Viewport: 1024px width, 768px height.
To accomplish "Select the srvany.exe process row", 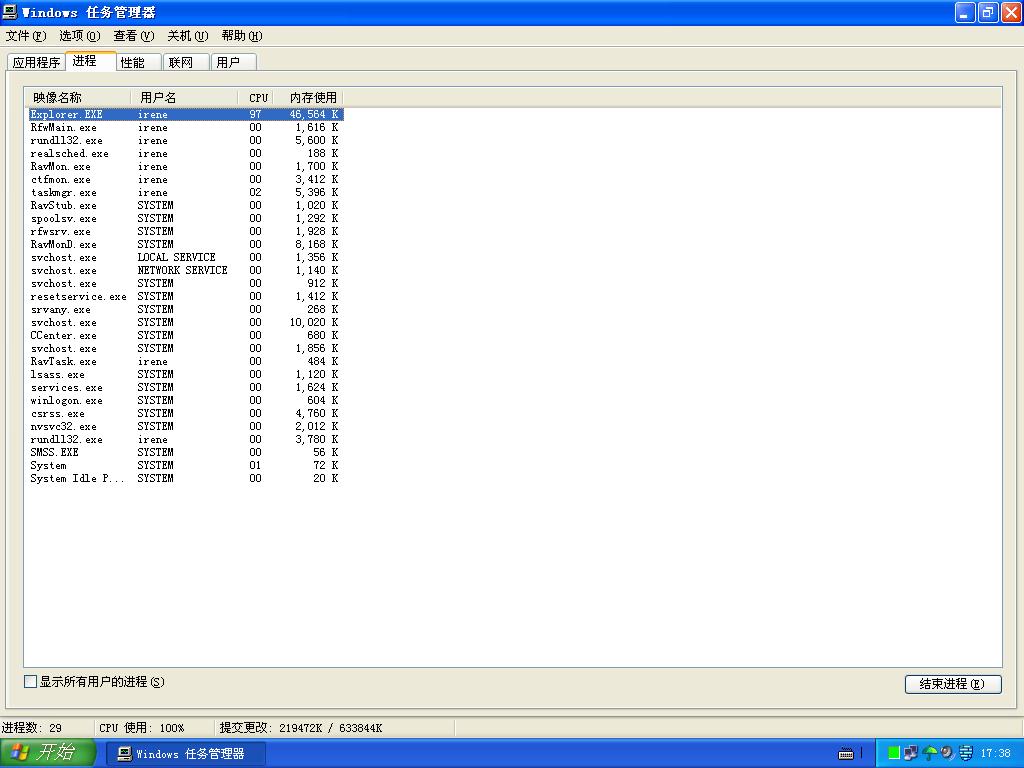I will (185, 310).
